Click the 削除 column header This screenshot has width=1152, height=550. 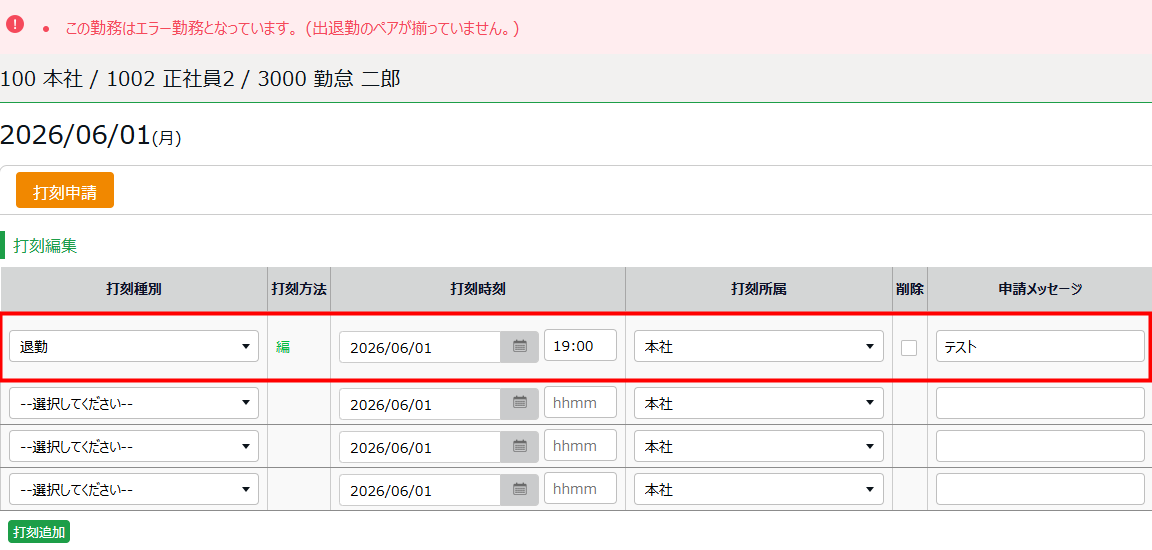(x=909, y=289)
